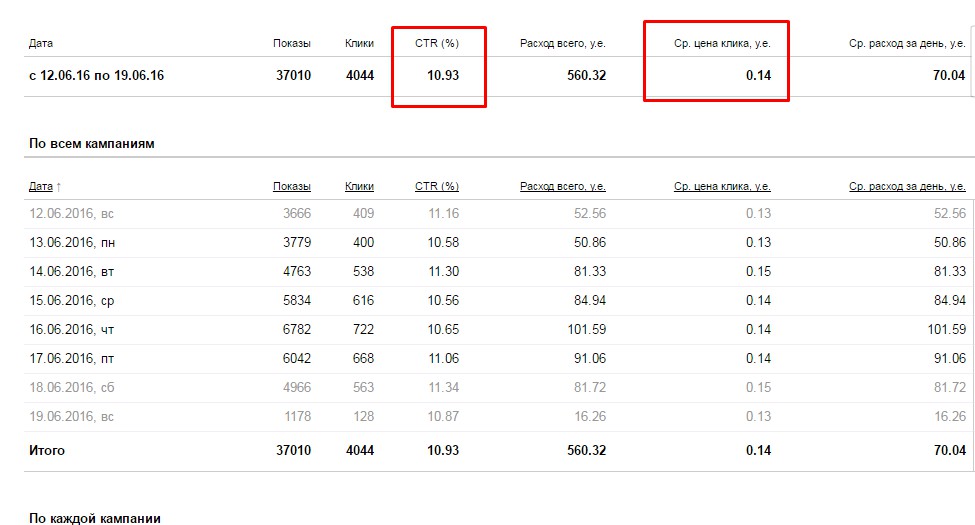
Task: Click Ср. расход за день 81.72 for 18.06.2016
Action: 950,388
